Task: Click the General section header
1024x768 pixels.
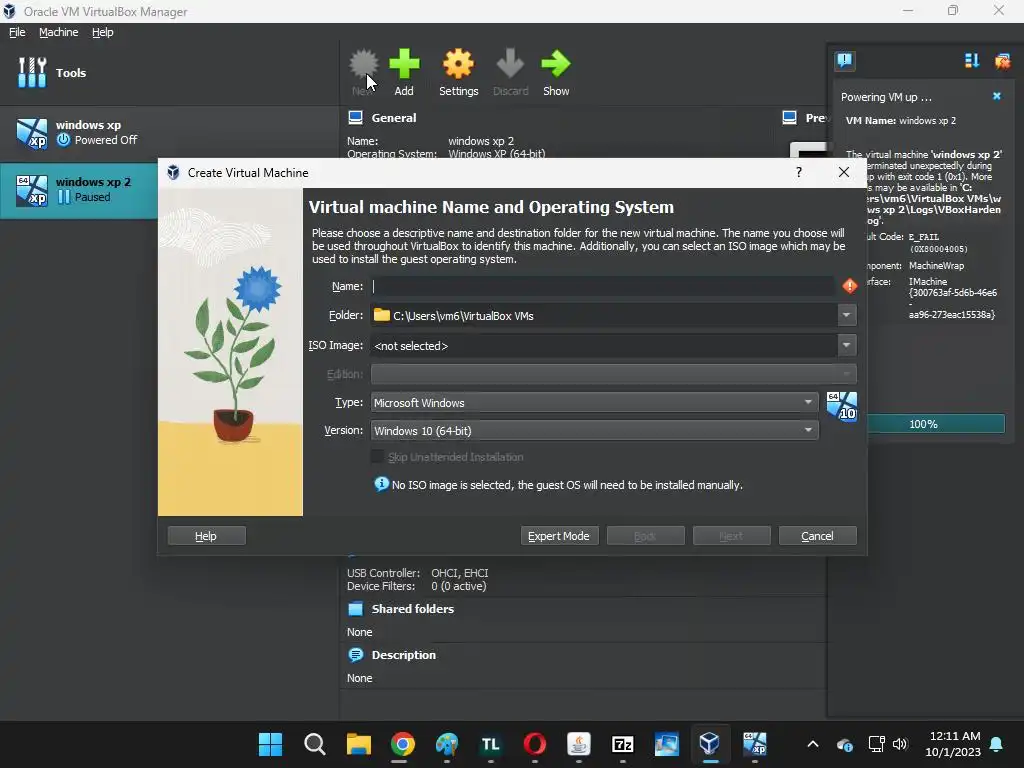Action: 393,118
